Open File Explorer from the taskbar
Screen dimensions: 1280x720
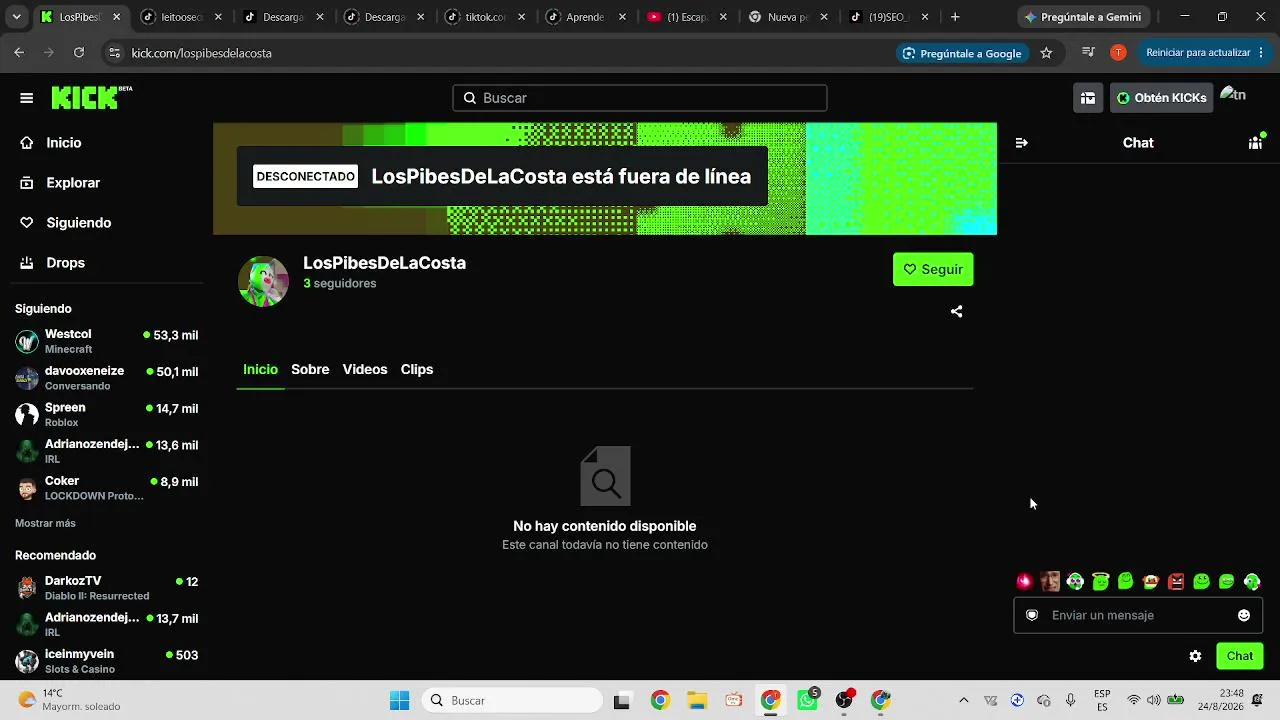click(x=696, y=700)
